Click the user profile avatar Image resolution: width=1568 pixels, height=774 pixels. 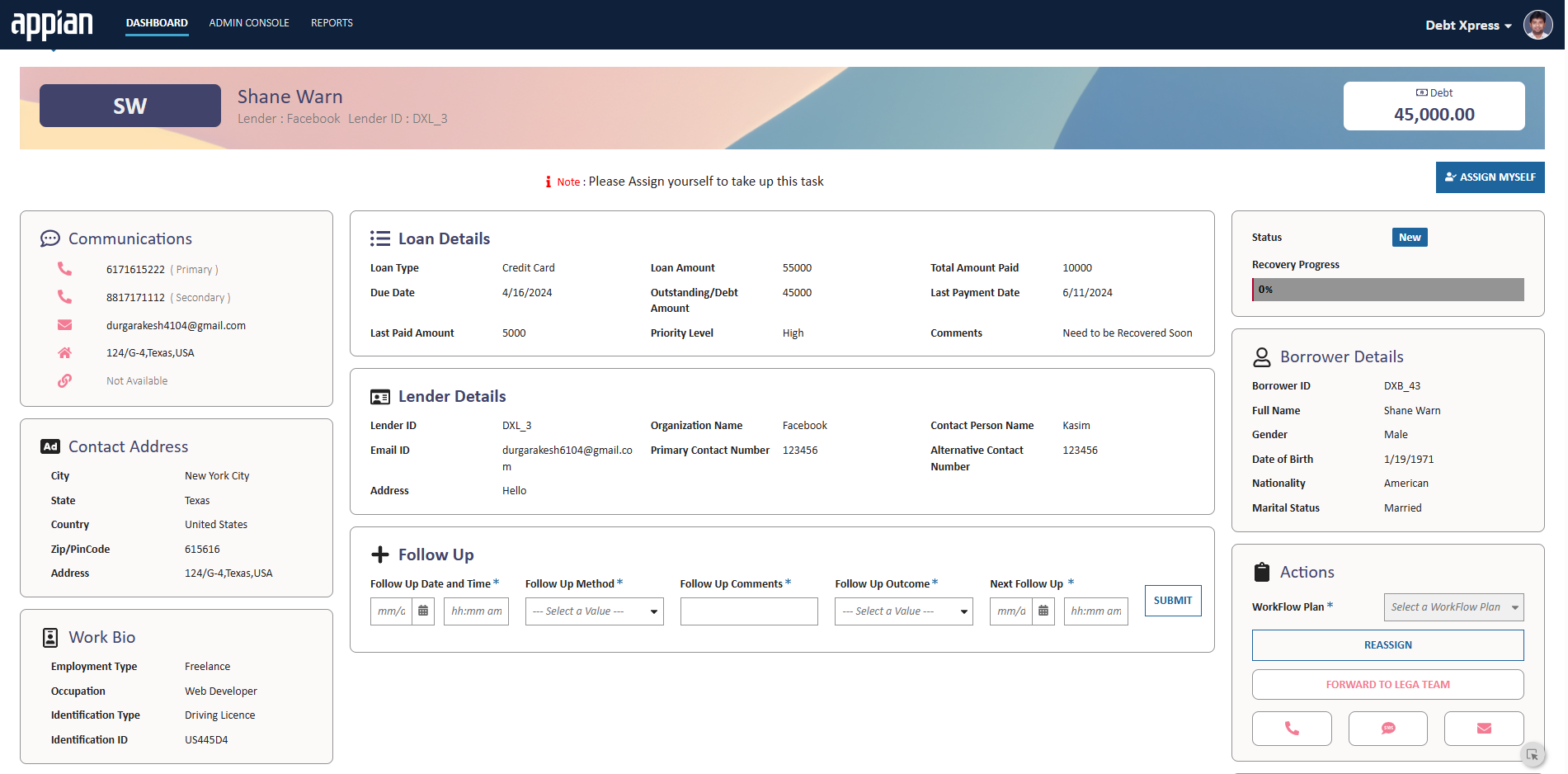coord(1537,25)
